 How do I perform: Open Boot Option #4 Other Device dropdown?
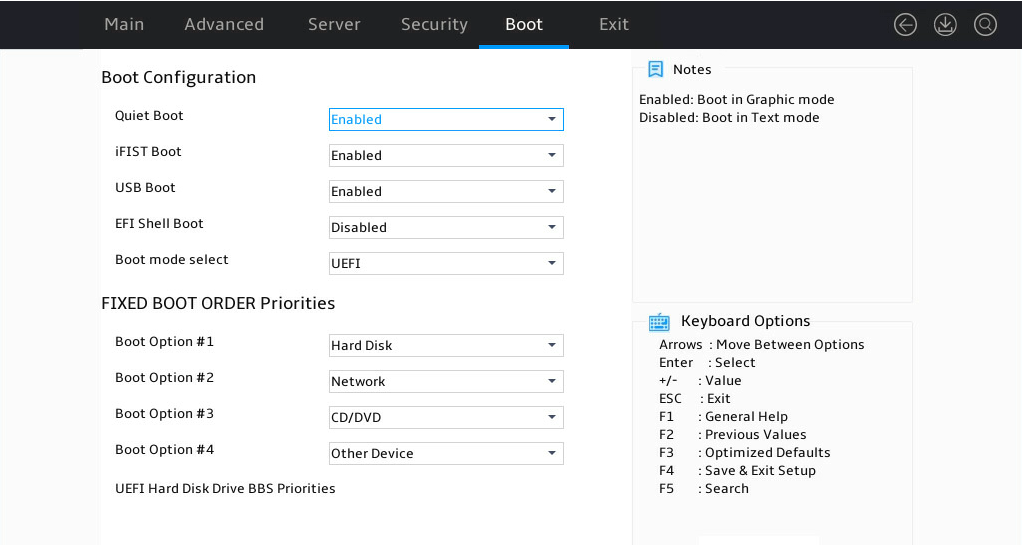coord(446,453)
